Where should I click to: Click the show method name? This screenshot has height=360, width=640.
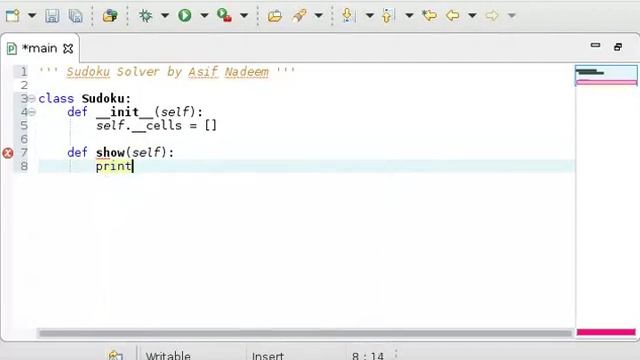pos(110,153)
